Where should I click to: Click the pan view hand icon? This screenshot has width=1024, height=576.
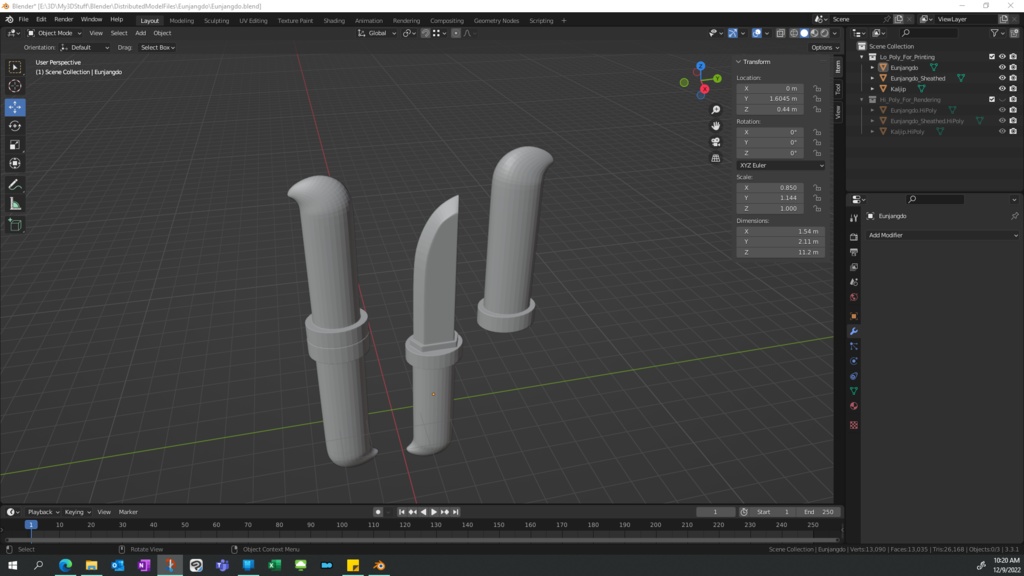tap(716, 126)
